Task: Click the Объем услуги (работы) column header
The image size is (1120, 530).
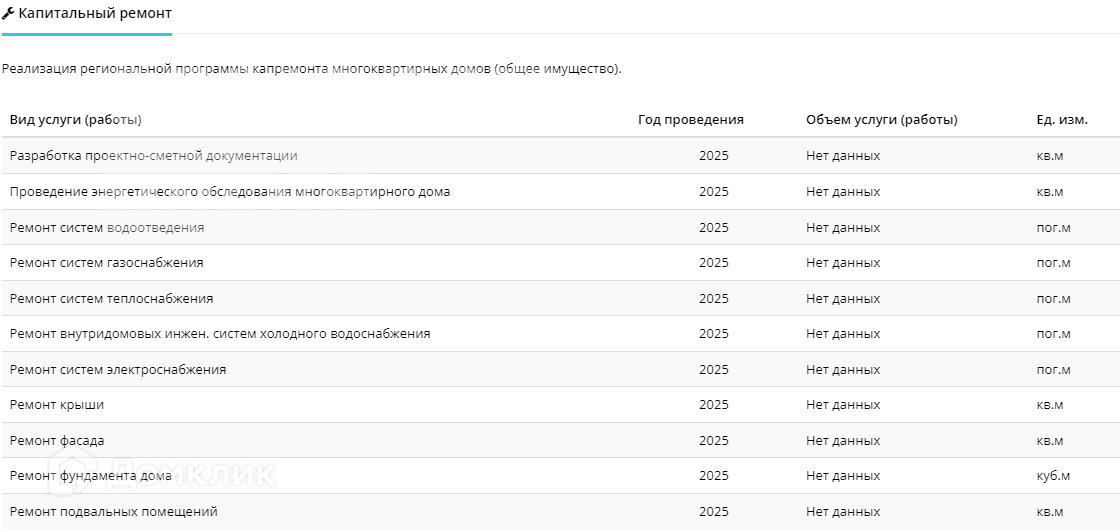Action: pyautogui.click(x=881, y=120)
